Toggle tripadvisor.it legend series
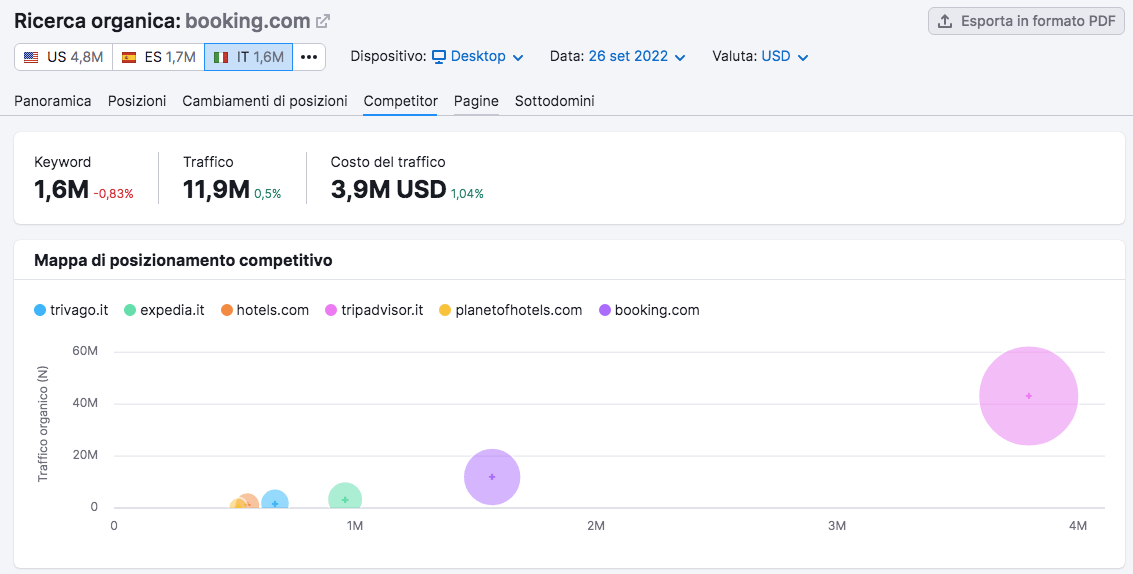The height and width of the screenshot is (574, 1133). pyautogui.click(x=374, y=310)
